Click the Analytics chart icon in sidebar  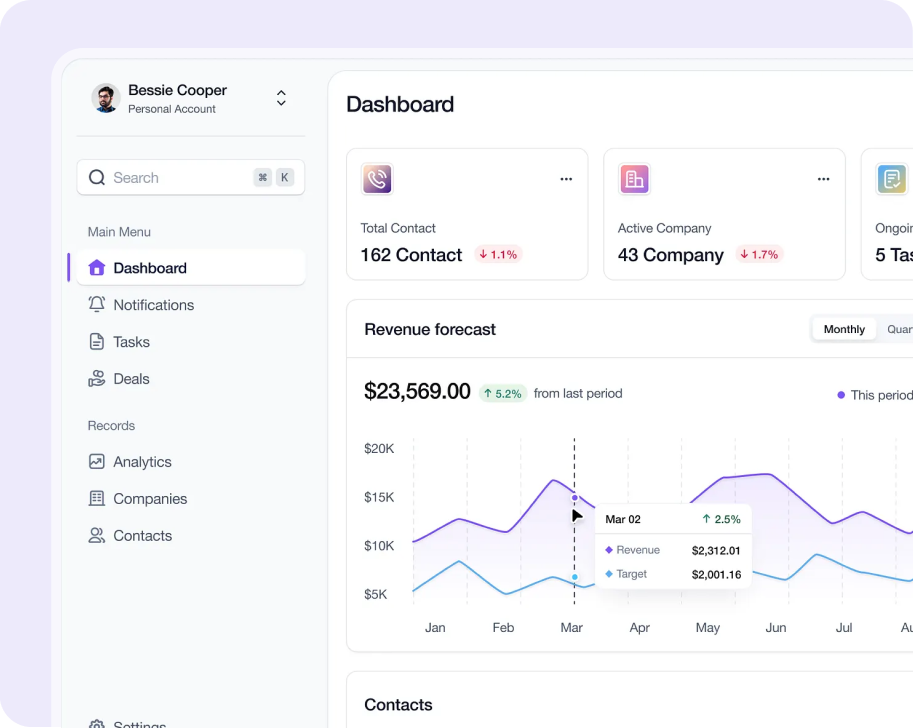(97, 462)
